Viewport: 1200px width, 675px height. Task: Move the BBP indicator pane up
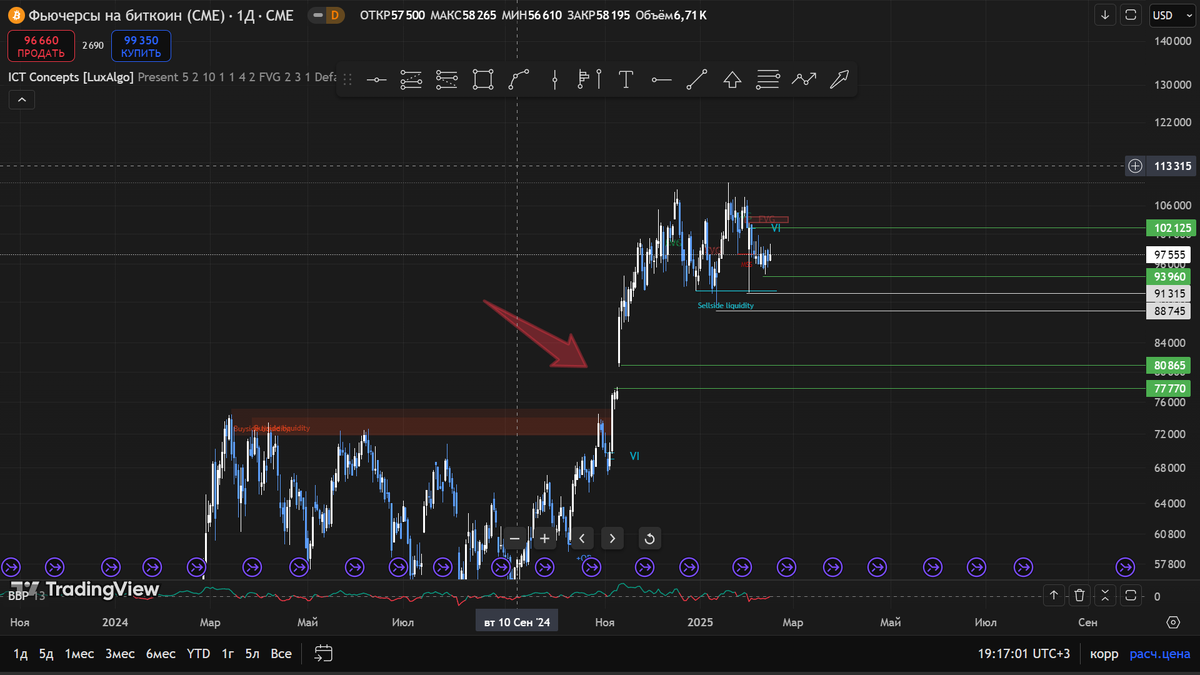click(x=1054, y=595)
